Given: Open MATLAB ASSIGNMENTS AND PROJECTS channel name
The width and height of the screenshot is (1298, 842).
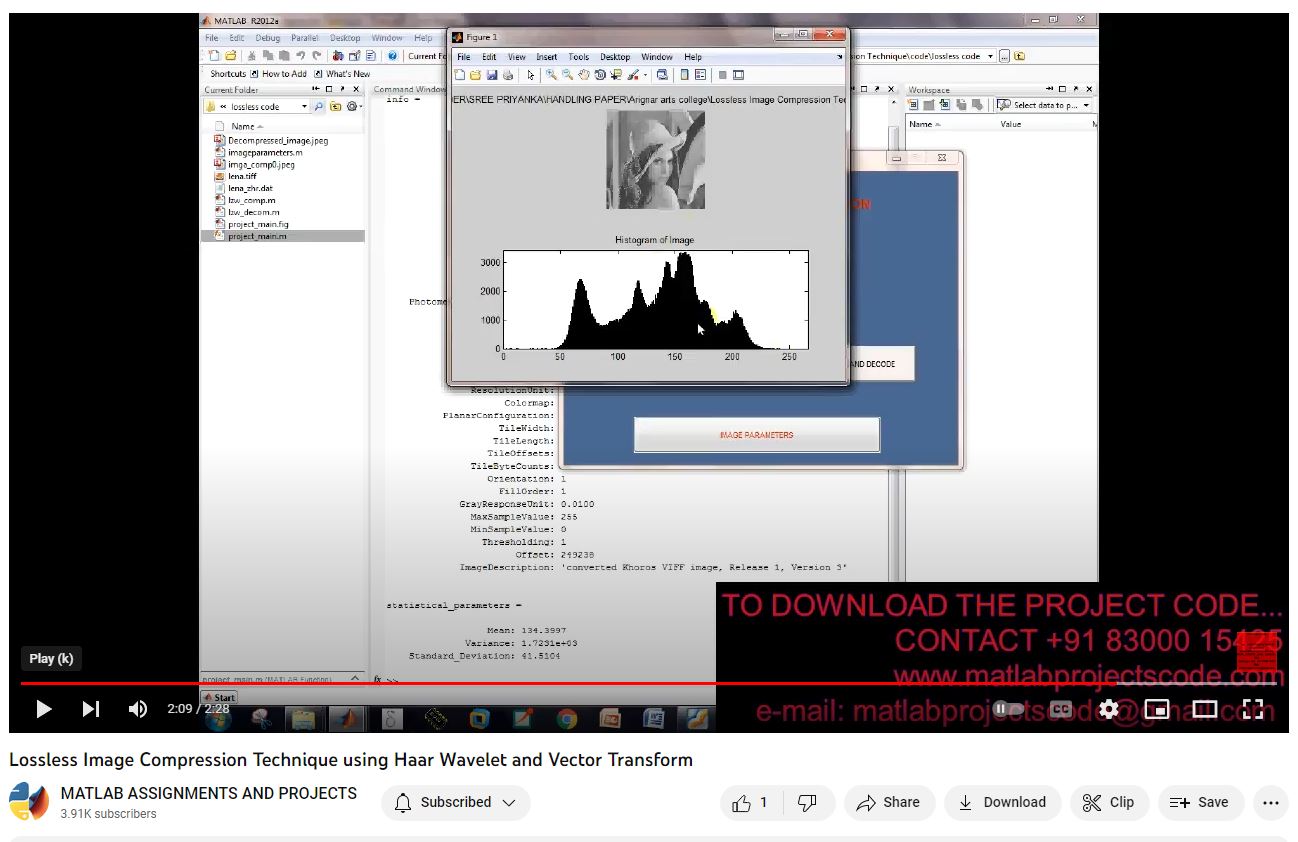Looking at the screenshot, I should [209, 793].
